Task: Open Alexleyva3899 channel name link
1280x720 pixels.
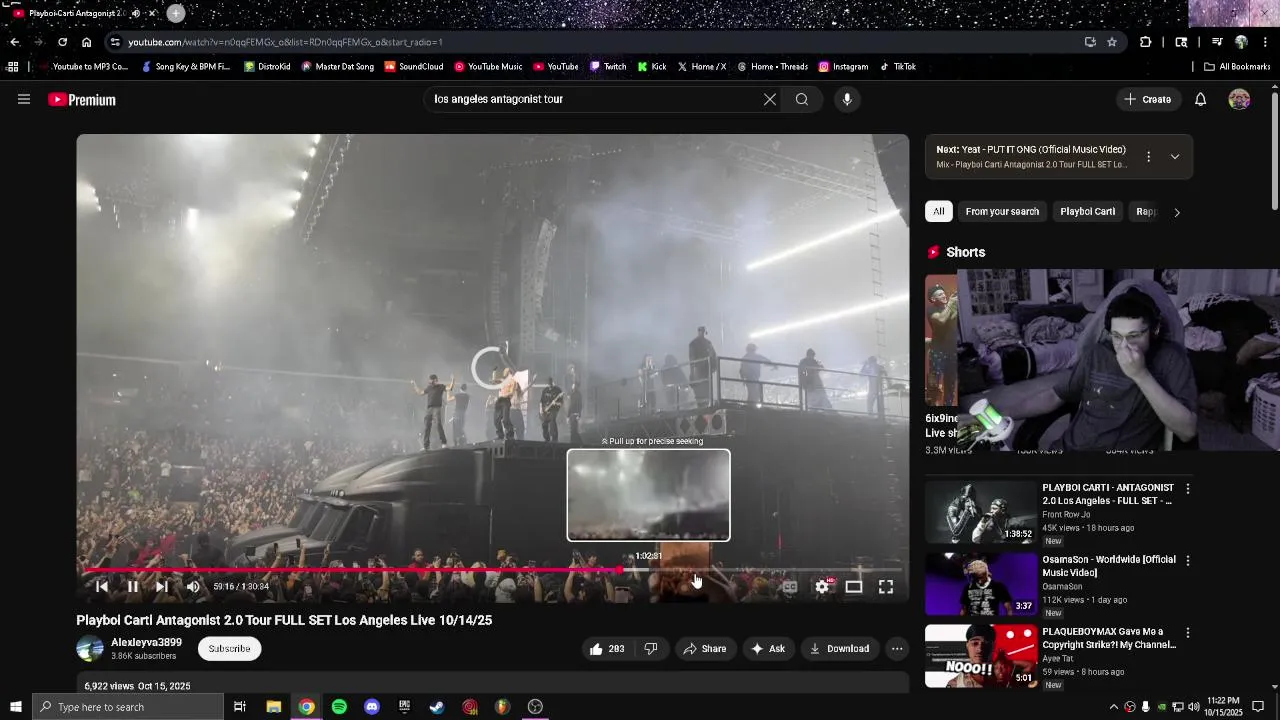Action: pyautogui.click(x=146, y=643)
